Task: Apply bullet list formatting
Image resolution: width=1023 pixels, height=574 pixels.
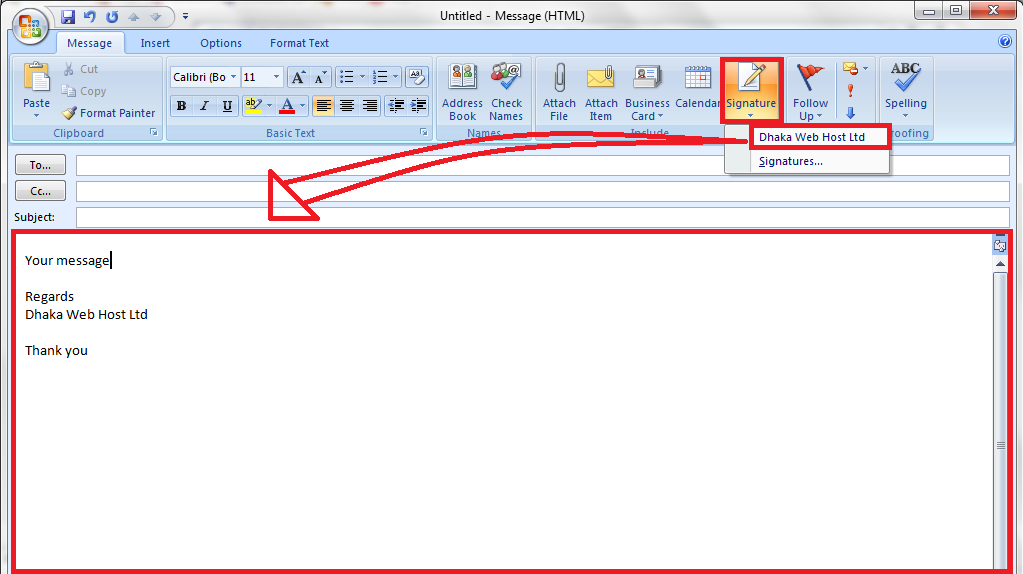Action: pyautogui.click(x=347, y=77)
